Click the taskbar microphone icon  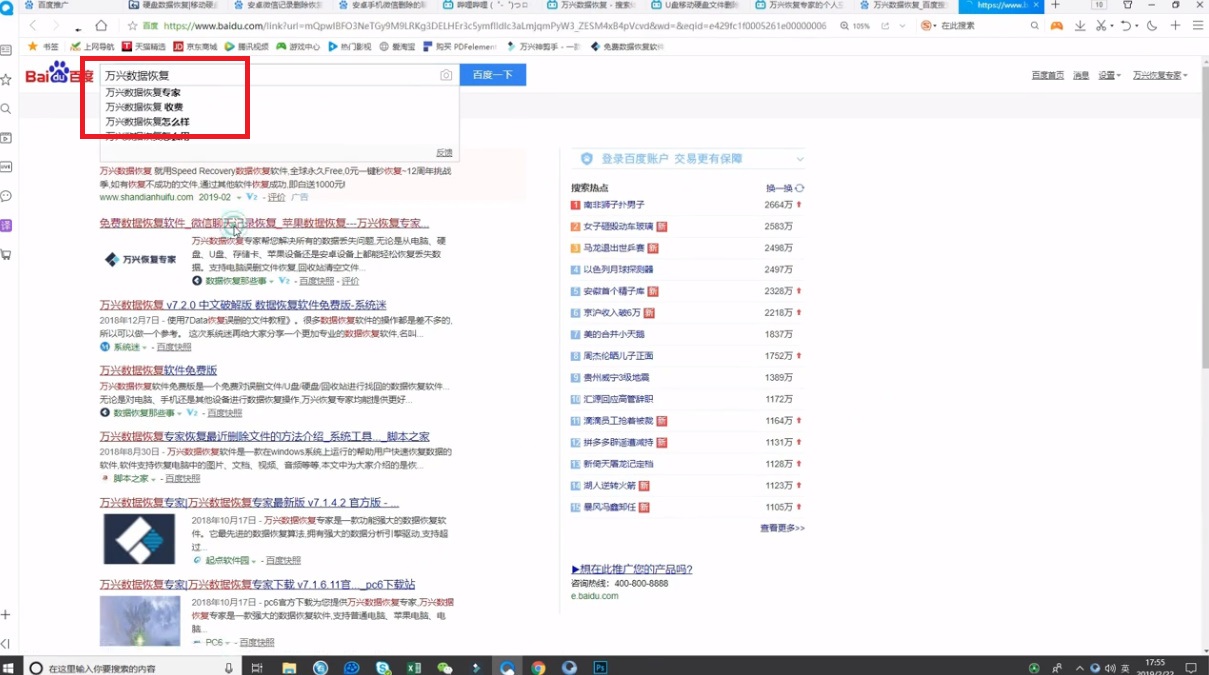click(x=229, y=667)
